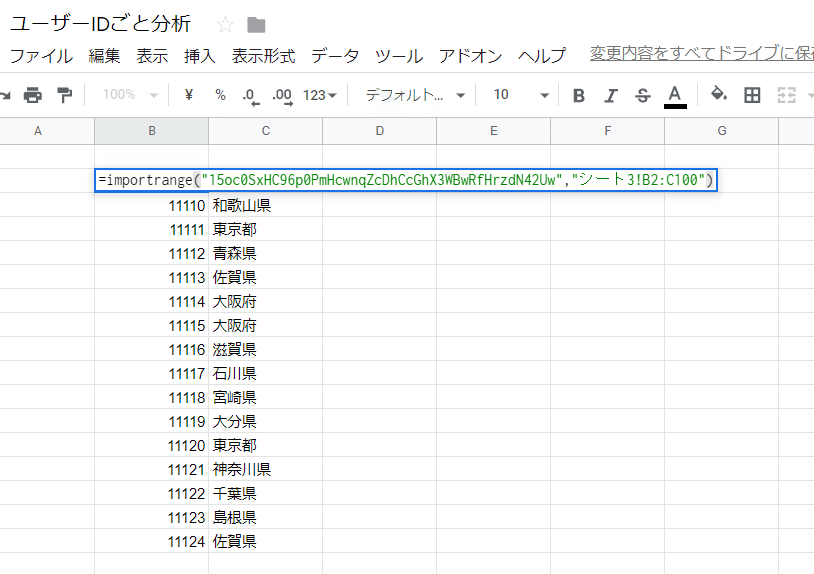
Task: Select cell containing 千葉県
Action: click(265, 493)
